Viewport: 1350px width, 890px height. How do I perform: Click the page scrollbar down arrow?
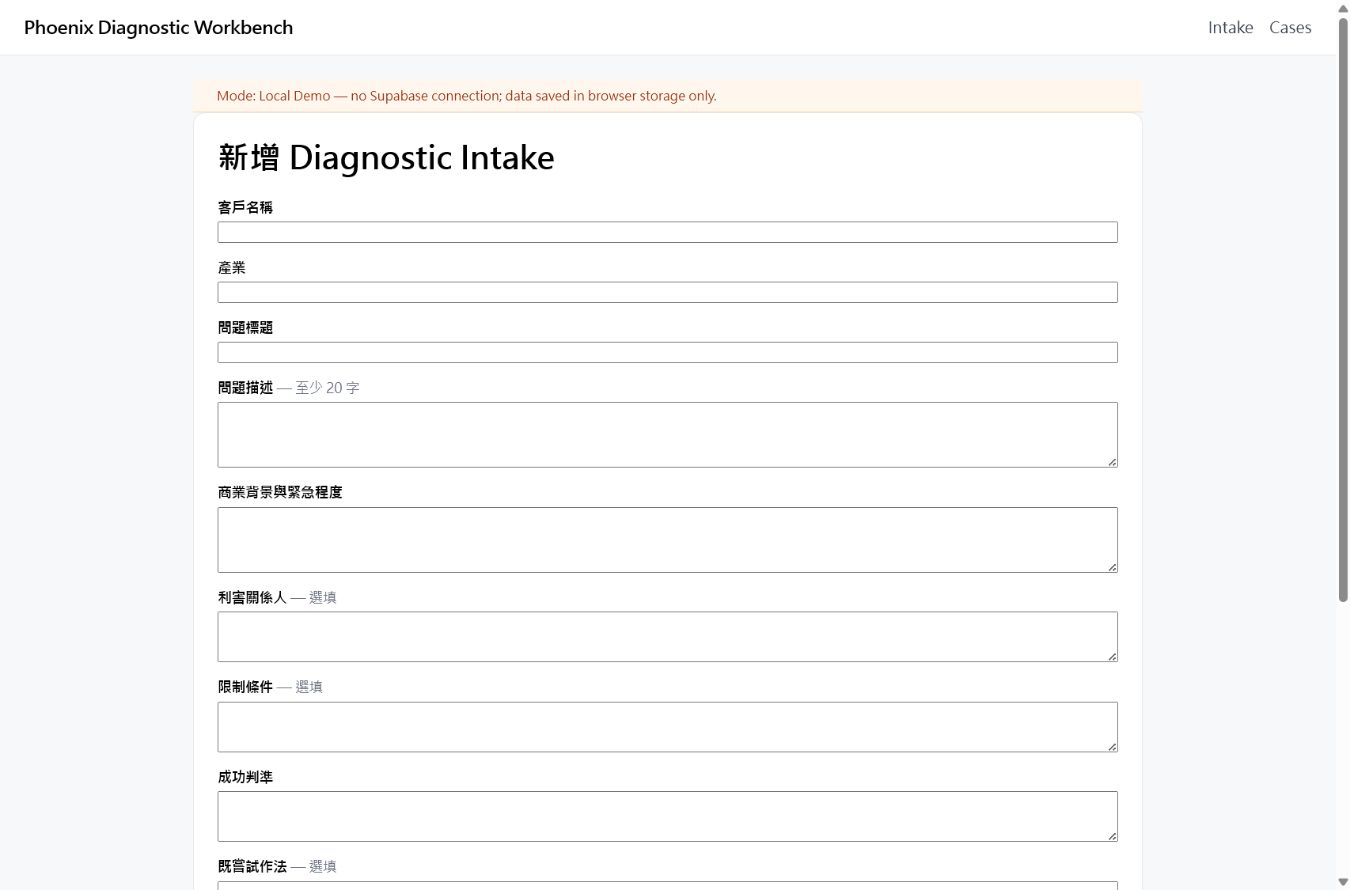tap(1343, 881)
